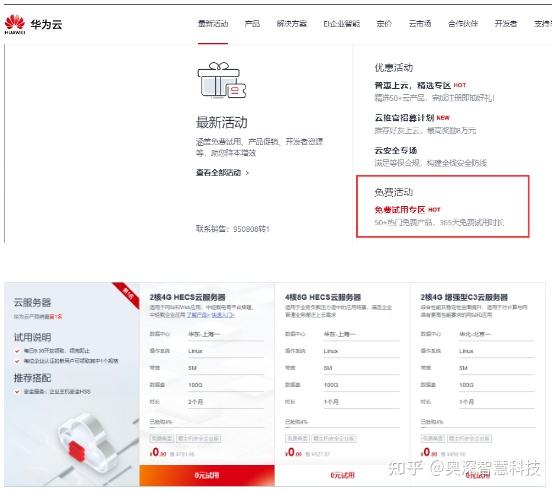Image resolution: width=555 pixels, height=492 pixels.
Task: Open Linux OS field in 2核4G HECS card
Action: pos(225,351)
